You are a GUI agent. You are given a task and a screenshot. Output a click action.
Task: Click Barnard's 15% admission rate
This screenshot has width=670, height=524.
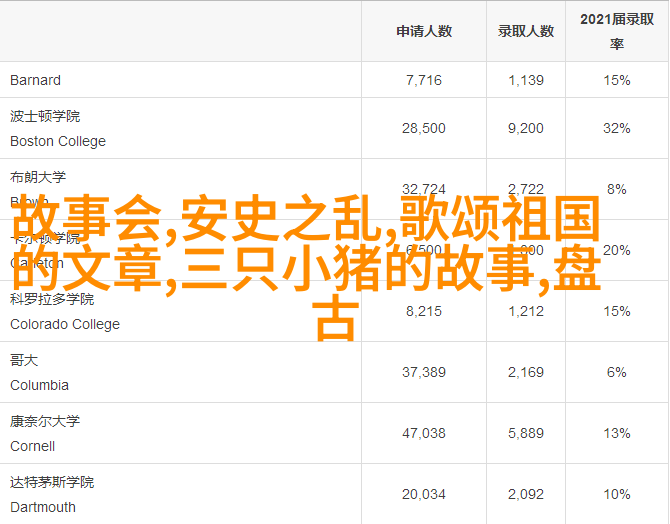click(x=617, y=80)
